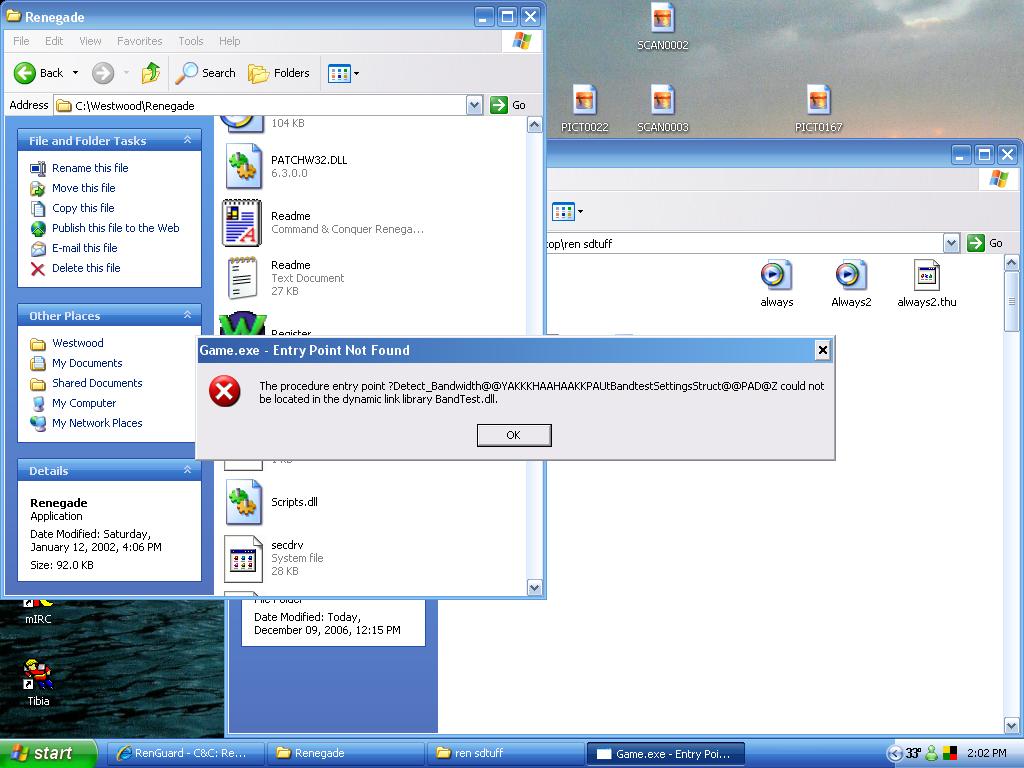This screenshot has height=768, width=1024.
Task: Select the PATCHW32.DLL file icon
Action: 242,166
